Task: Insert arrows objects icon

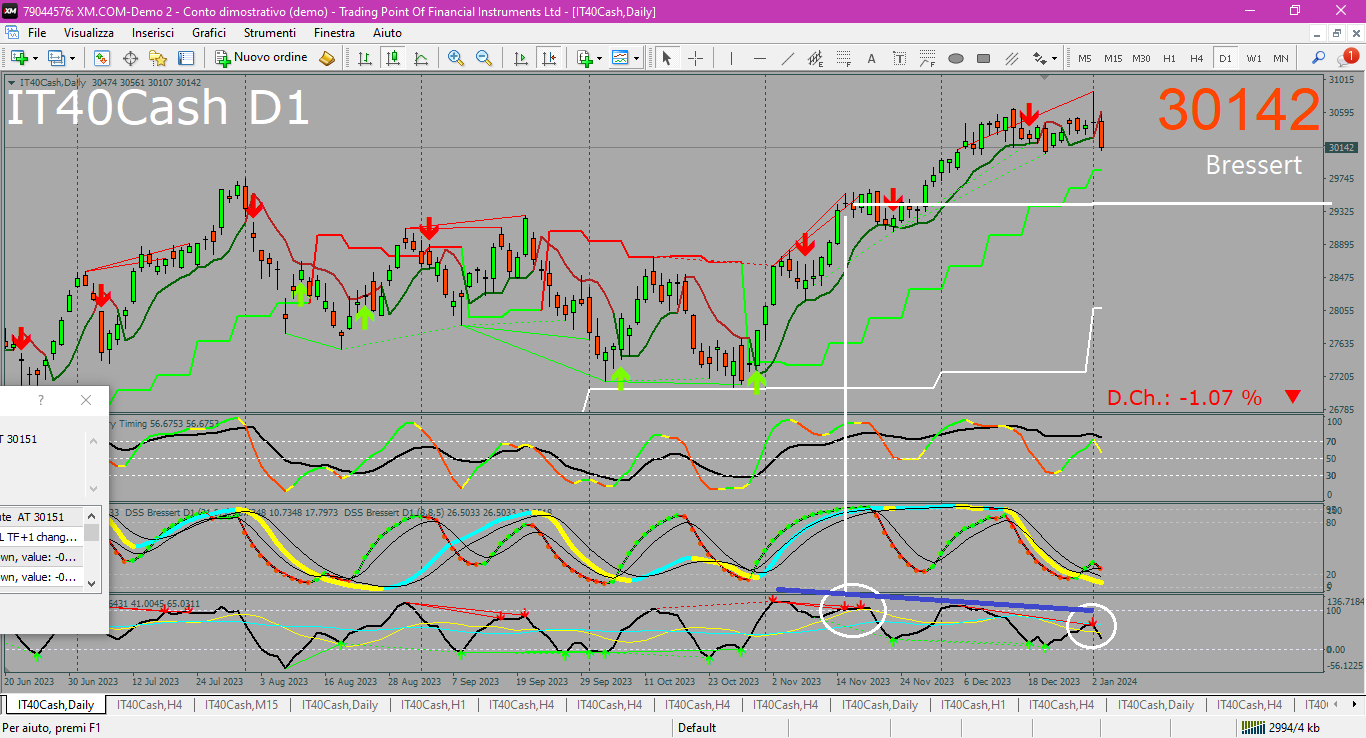Action: [x=1040, y=58]
